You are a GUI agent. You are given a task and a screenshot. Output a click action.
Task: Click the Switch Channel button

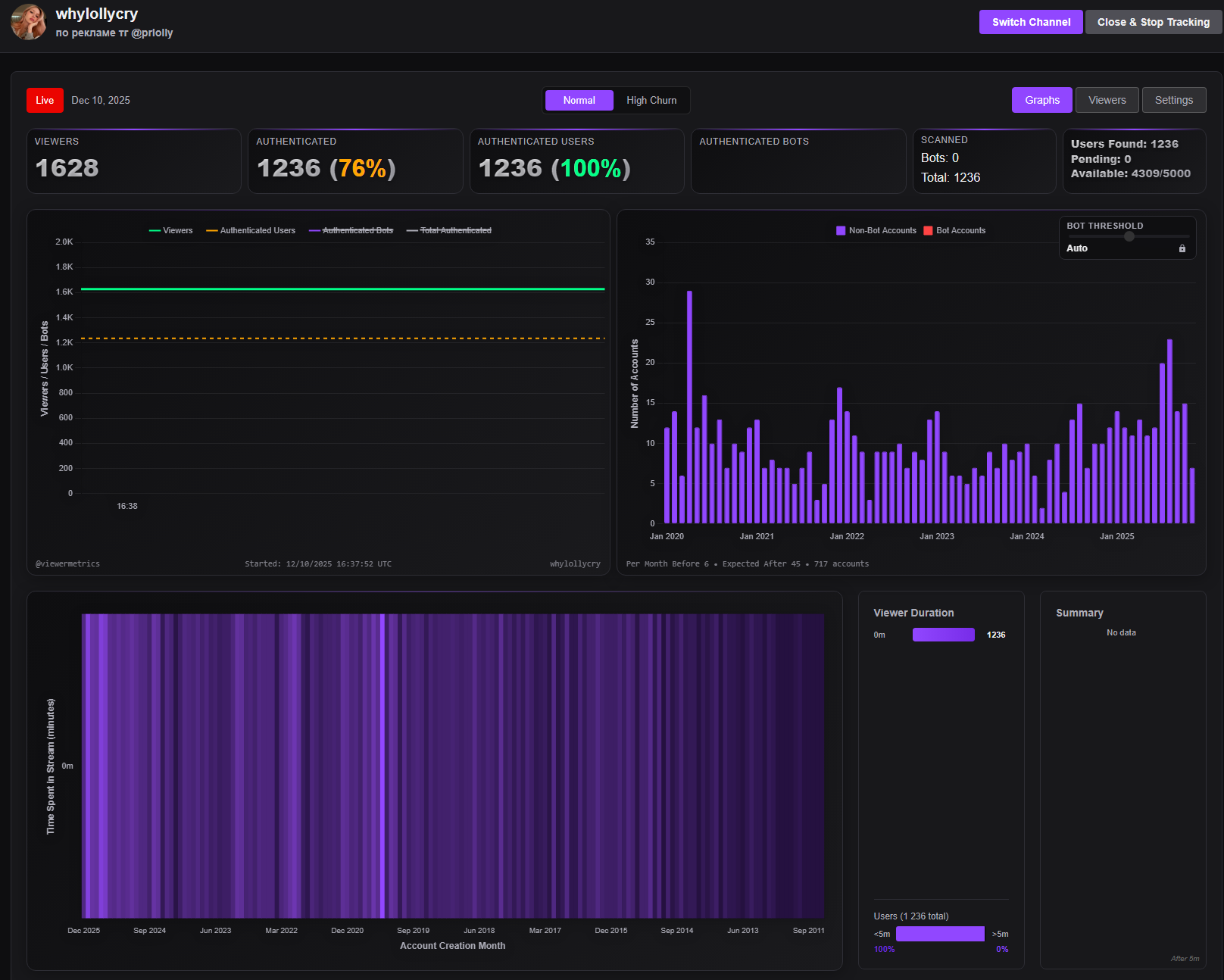(x=1031, y=22)
